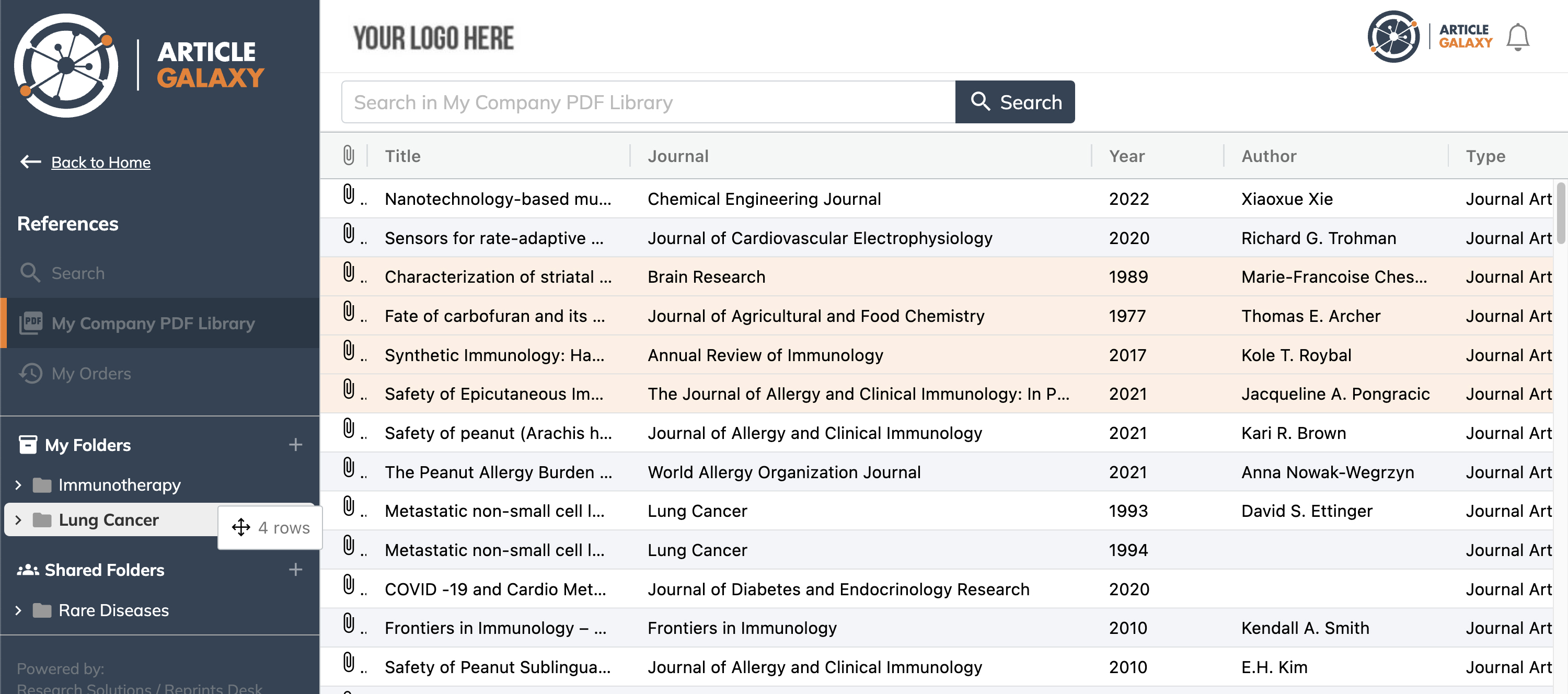Click author E.H. Kim
The image size is (1568, 694).
point(1274,667)
